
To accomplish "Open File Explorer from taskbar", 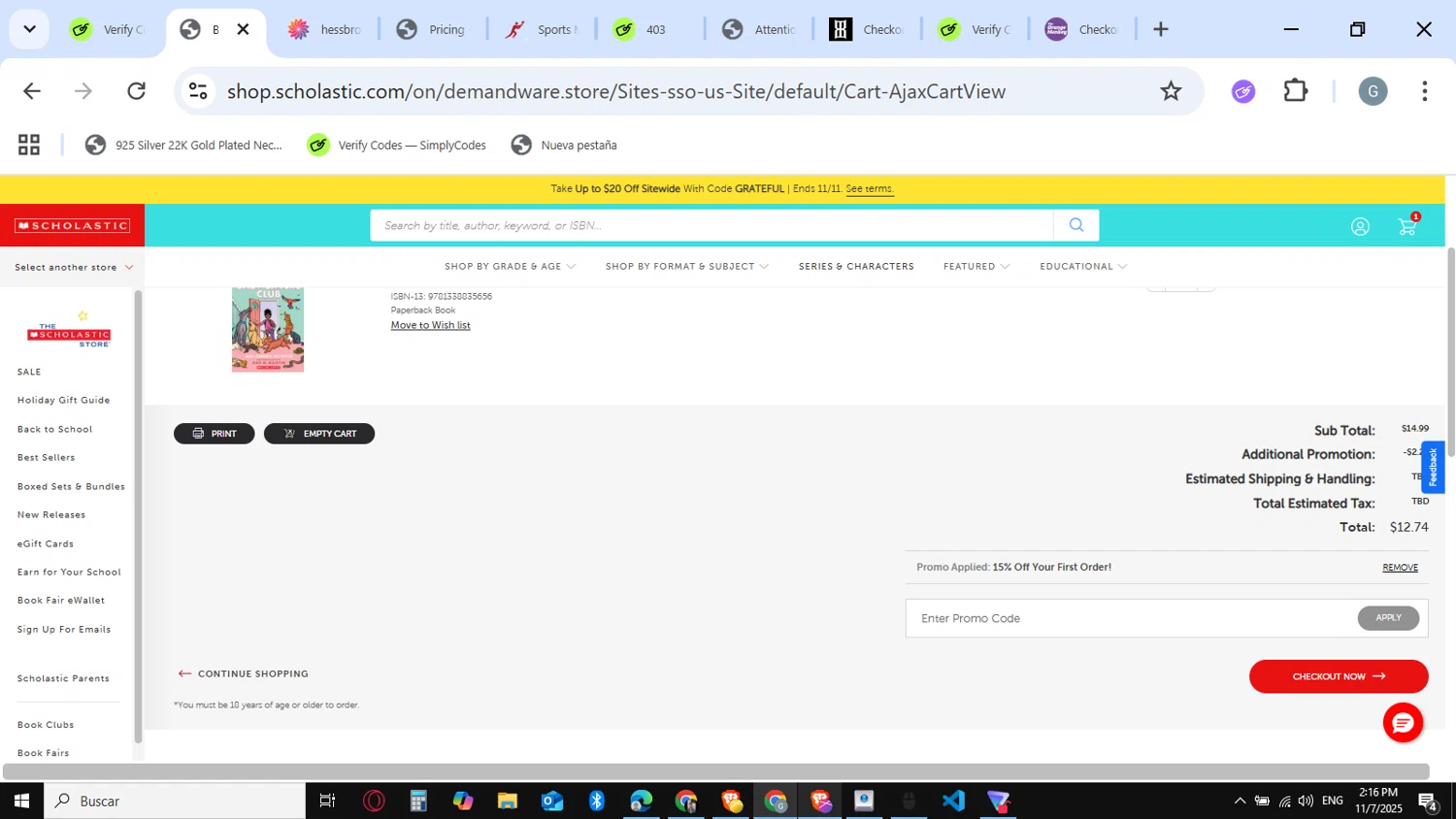I will click(508, 801).
